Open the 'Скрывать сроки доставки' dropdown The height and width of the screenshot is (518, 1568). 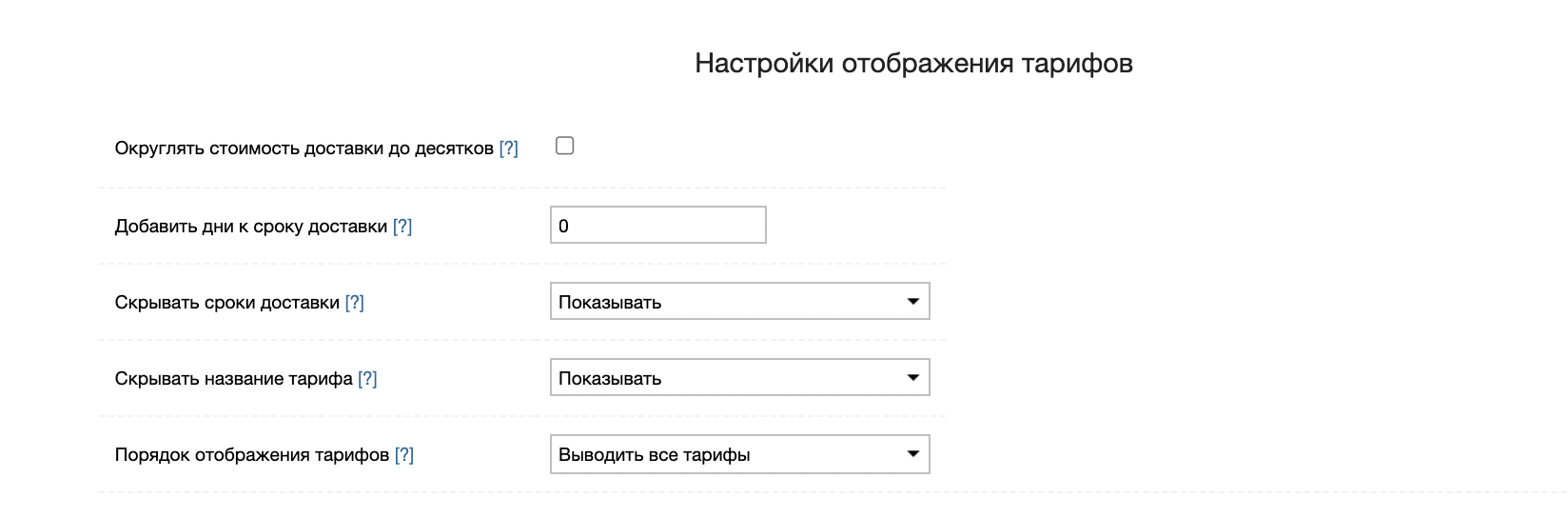[x=738, y=302]
